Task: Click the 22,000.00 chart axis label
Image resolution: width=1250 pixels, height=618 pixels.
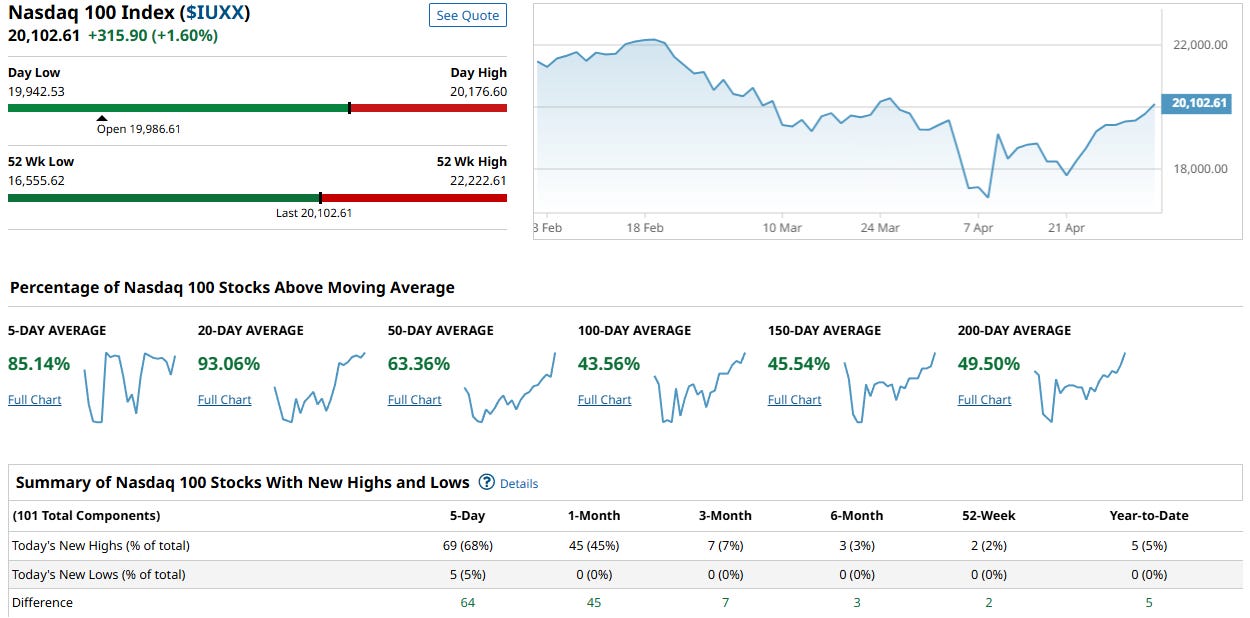Action: [x=1200, y=45]
